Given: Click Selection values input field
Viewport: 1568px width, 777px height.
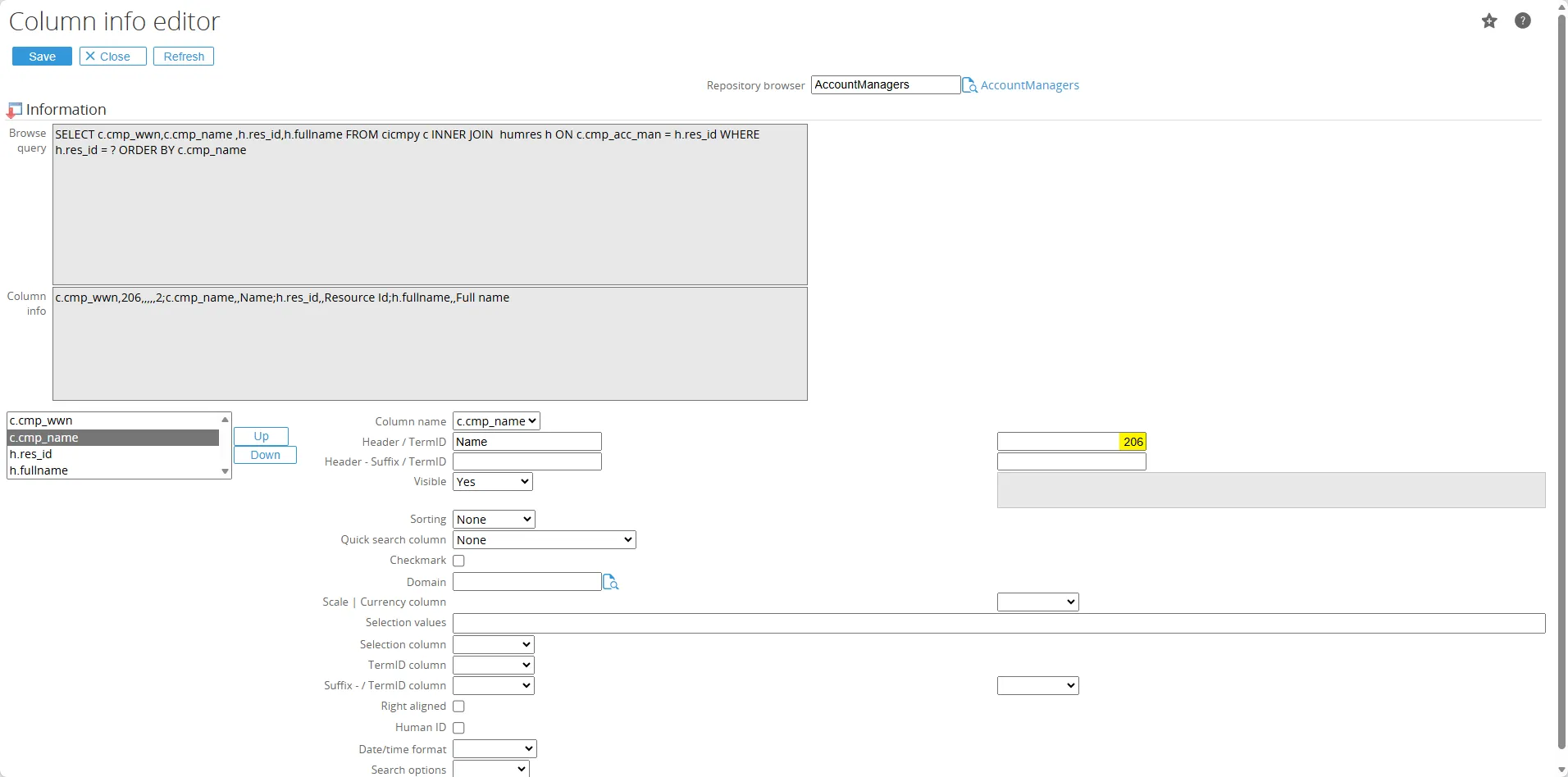Looking at the screenshot, I should [999, 623].
